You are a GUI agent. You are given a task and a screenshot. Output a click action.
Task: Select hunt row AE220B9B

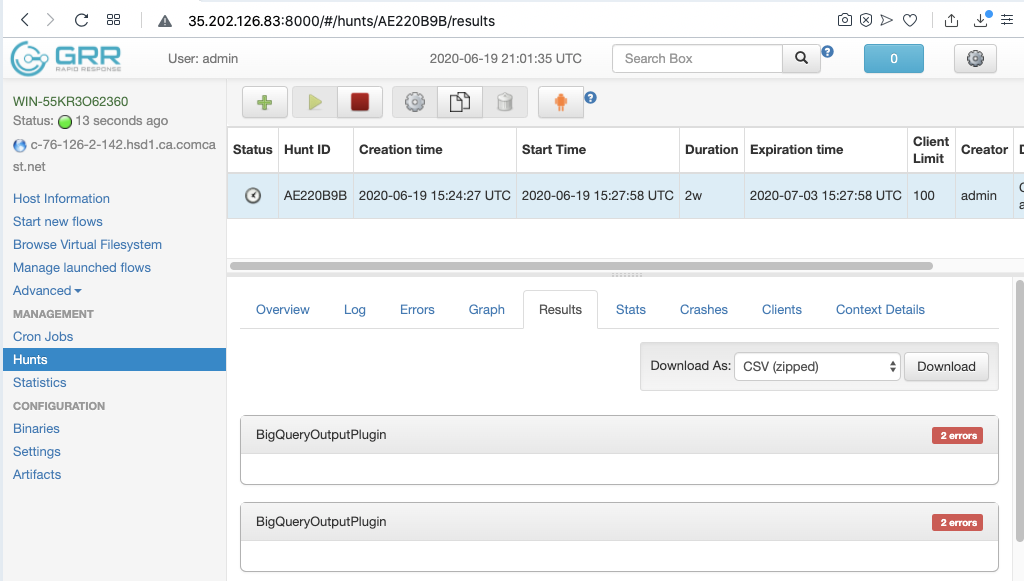click(x=626, y=195)
